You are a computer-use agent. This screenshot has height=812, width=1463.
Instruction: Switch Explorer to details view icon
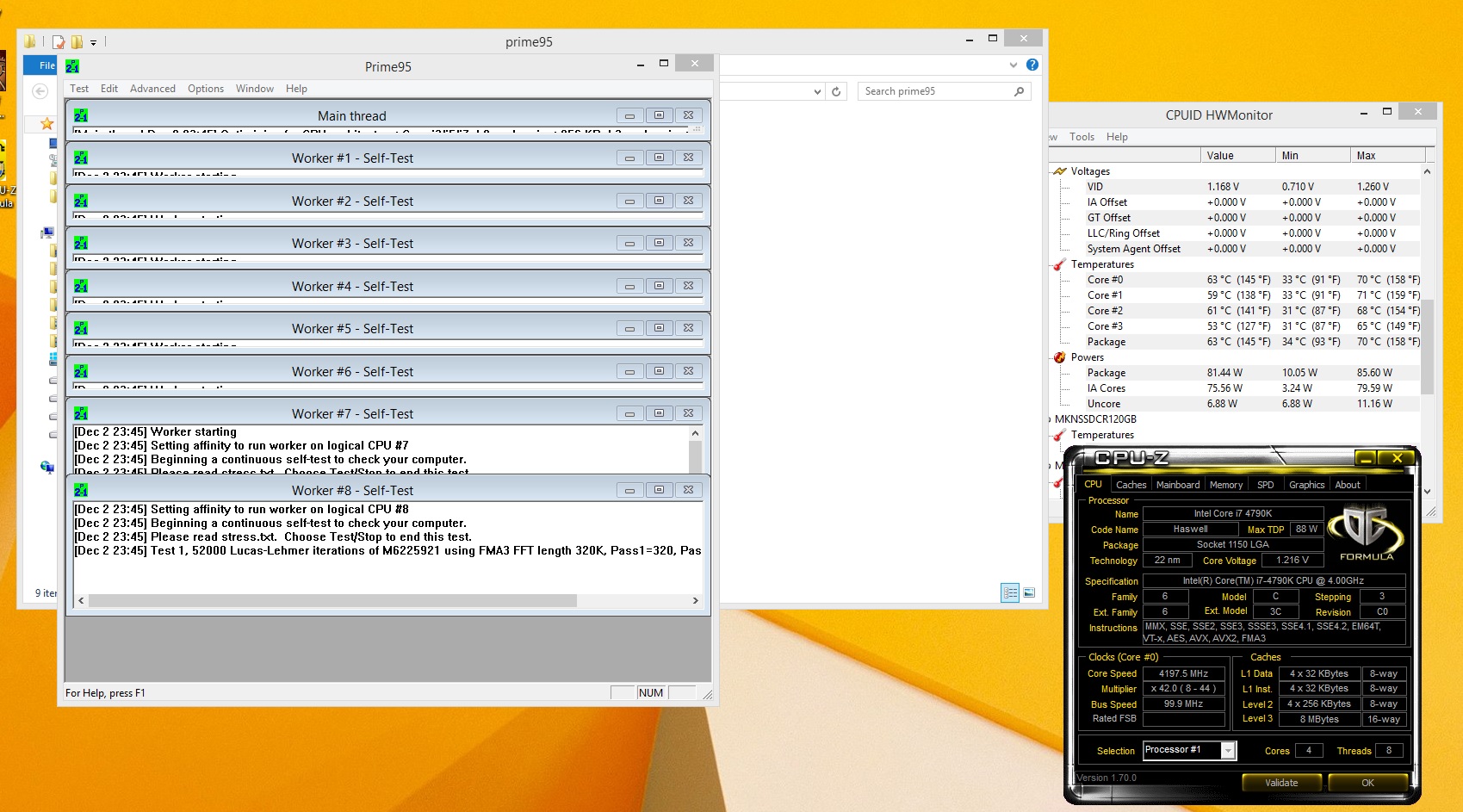pos(1010,592)
